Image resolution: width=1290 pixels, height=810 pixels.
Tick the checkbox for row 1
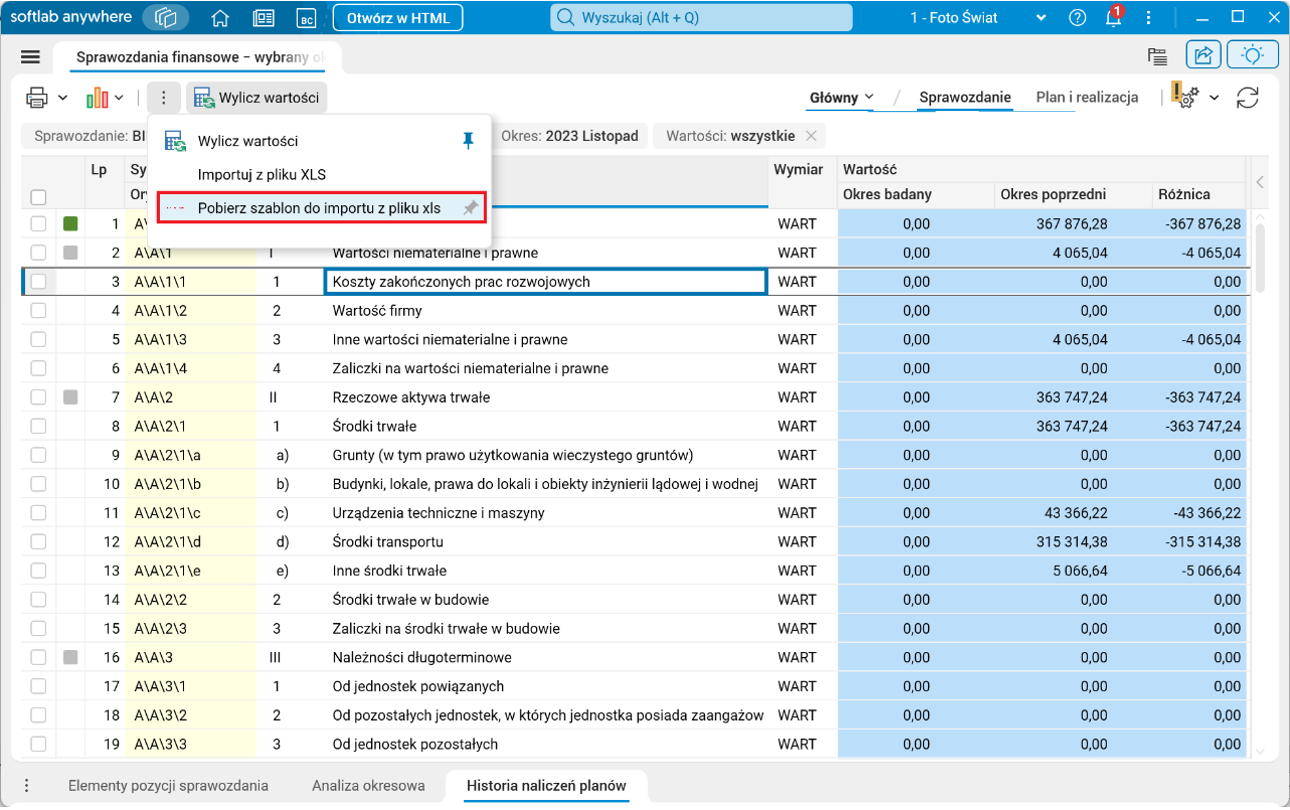pos(38,224)
